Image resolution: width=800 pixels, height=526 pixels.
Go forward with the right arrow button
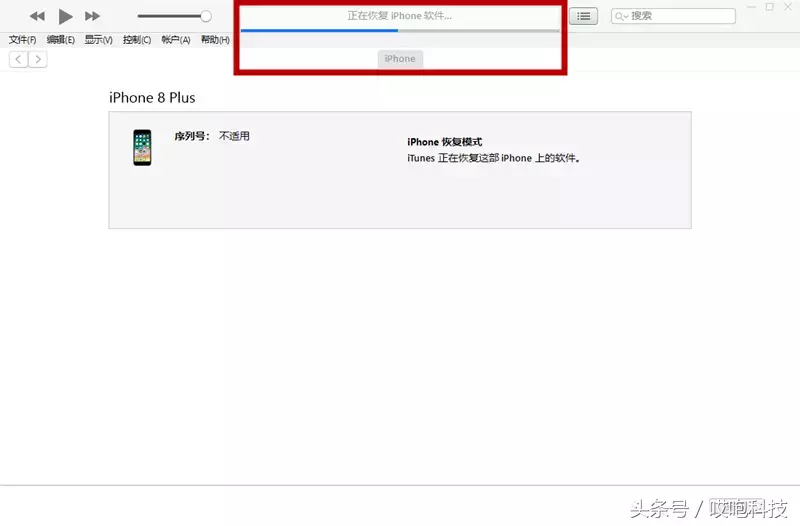[38, 59]
